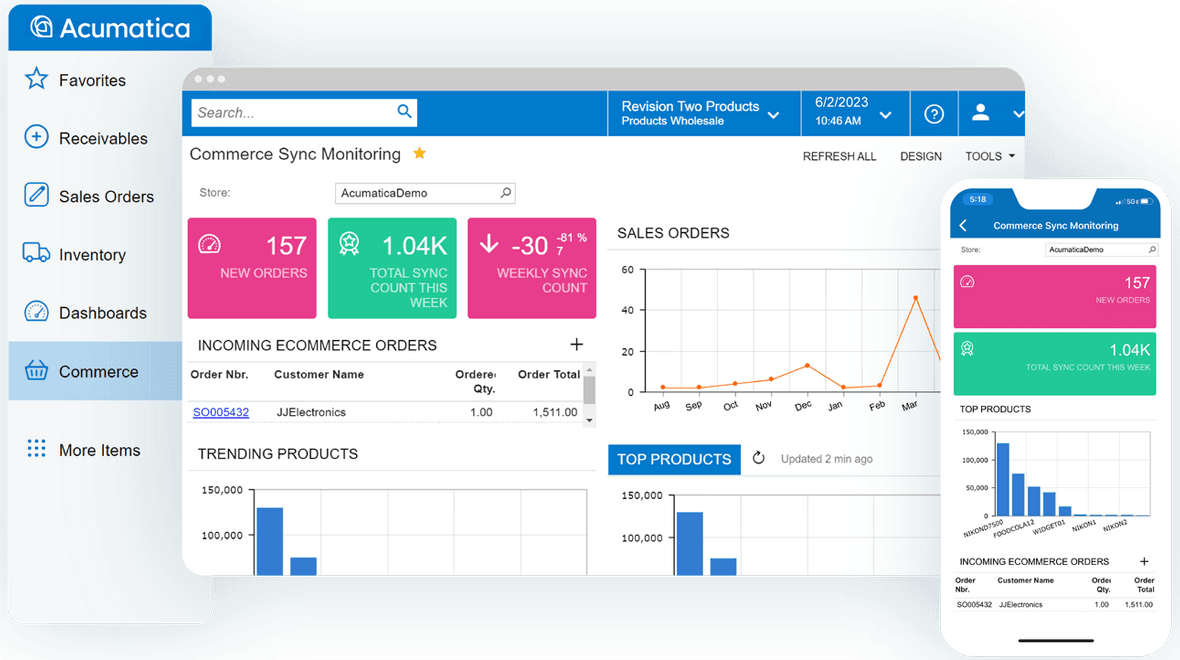This screenshot has width=1180, height=660.
Task: Click REFRESH ALL button
Action: (x=839, y=156)
